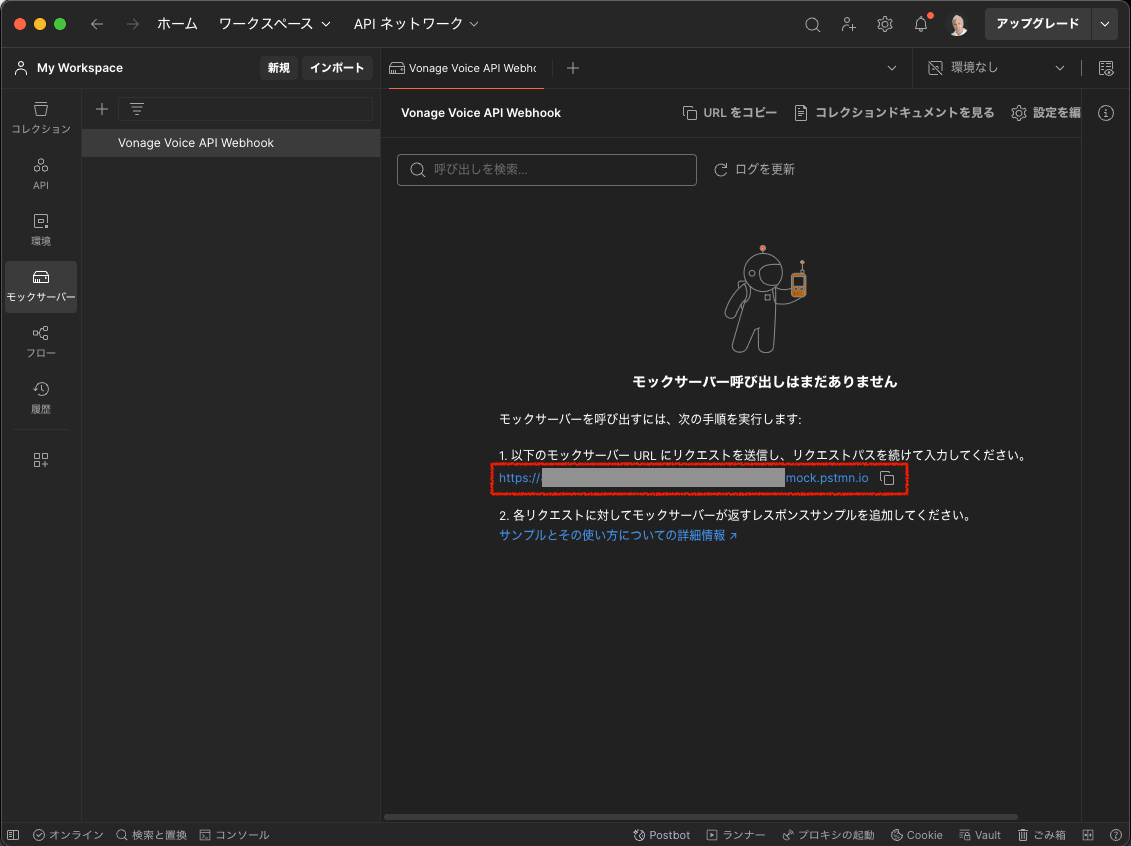1131x846 pixels.
Task: Click the top bar search magnifier icon
Action: click(x=812, y=25)
